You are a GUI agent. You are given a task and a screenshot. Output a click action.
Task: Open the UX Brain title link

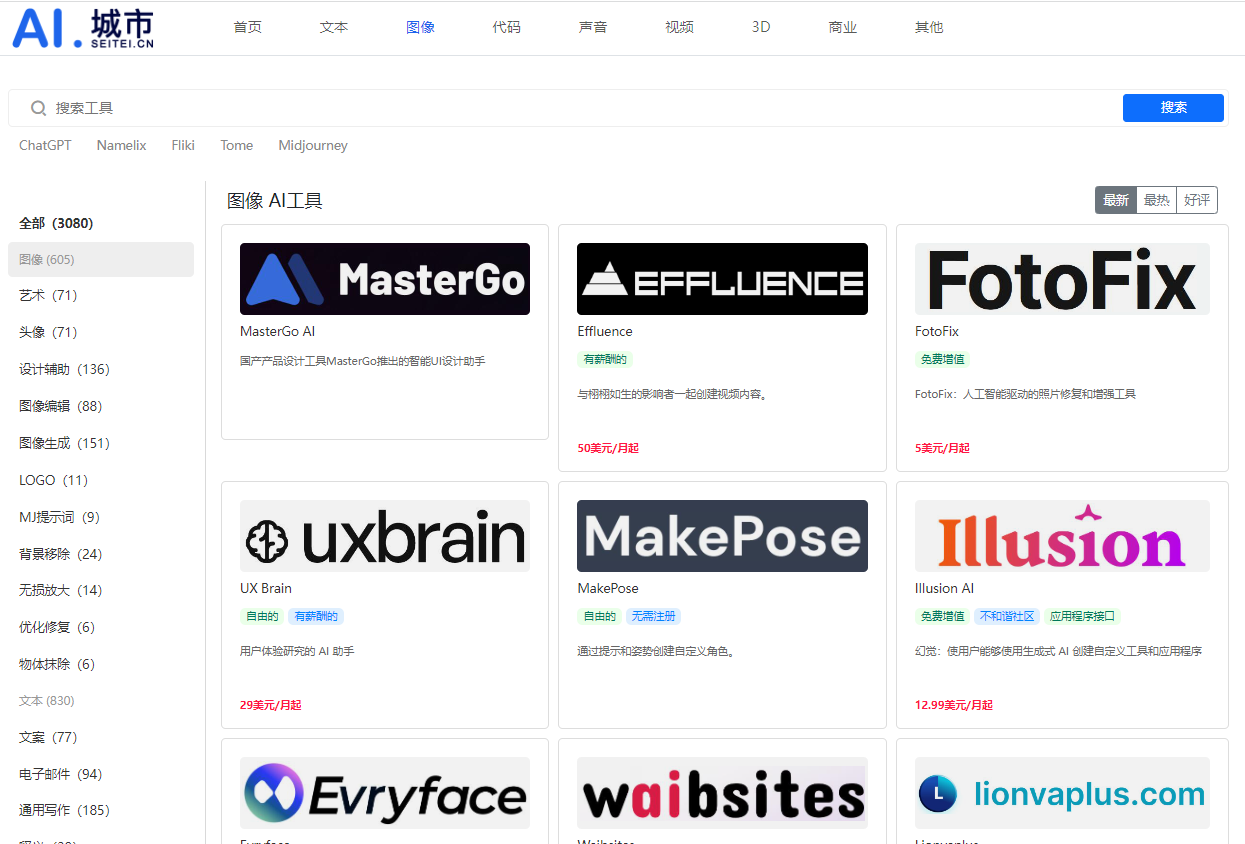tap(266, 588)
